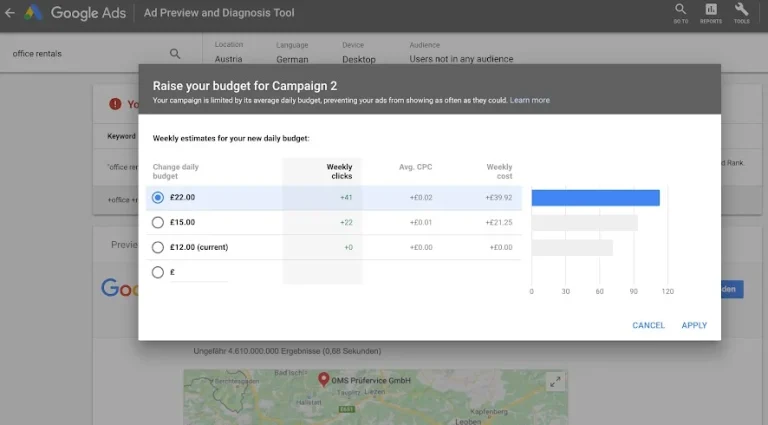
Task: Click the grey chart bar for £15.00
Action: tap(584, 223)
